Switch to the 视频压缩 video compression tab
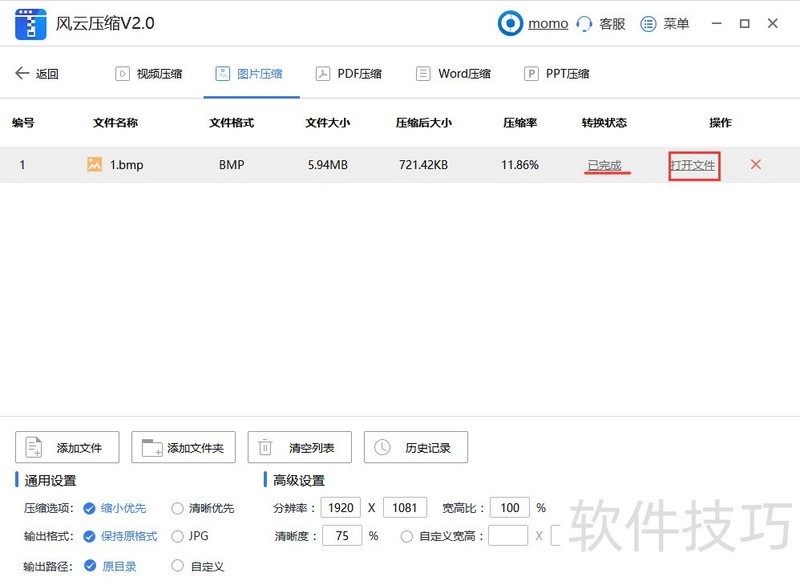Image resolution: width=800 pixels, height=585 pixels. 149,72
